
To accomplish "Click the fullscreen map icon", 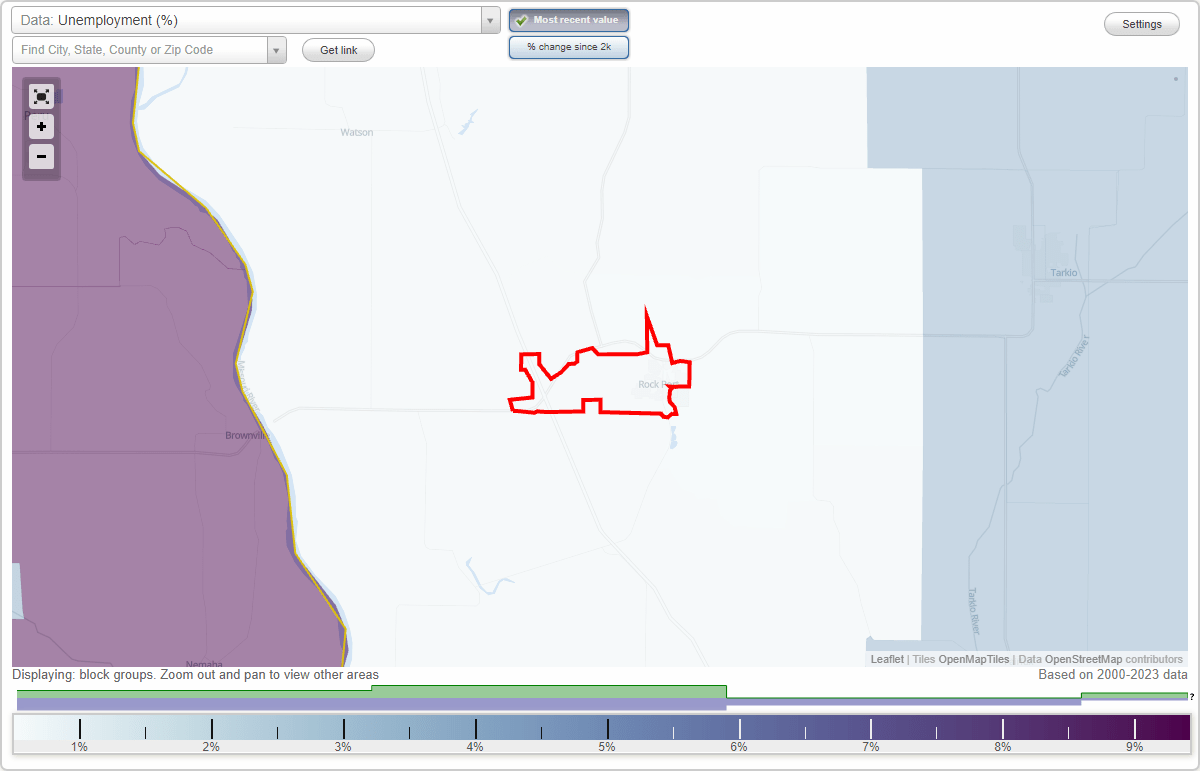I will coord(41,96).
